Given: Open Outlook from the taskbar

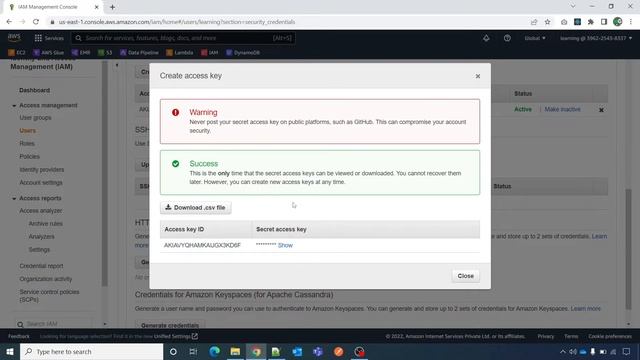Looking at the screenshot, I should point(297,351).
